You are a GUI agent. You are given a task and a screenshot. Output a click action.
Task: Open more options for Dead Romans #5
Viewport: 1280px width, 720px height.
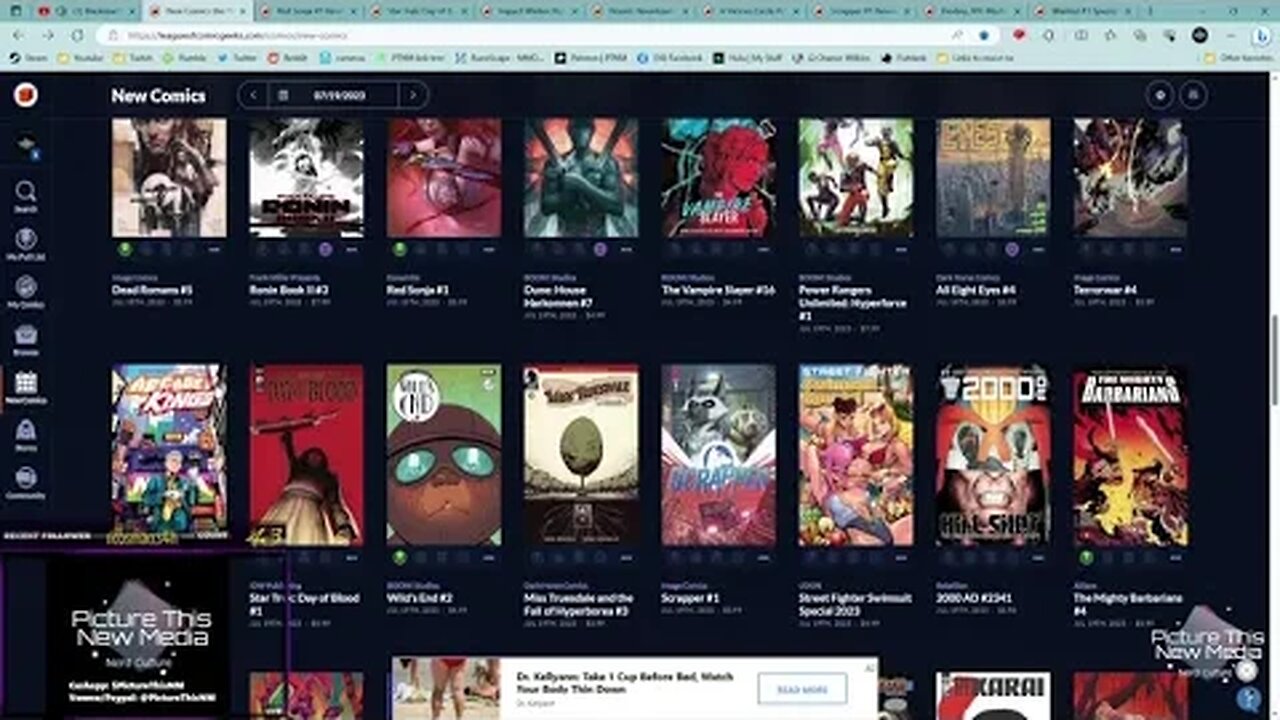pos(214,249)
